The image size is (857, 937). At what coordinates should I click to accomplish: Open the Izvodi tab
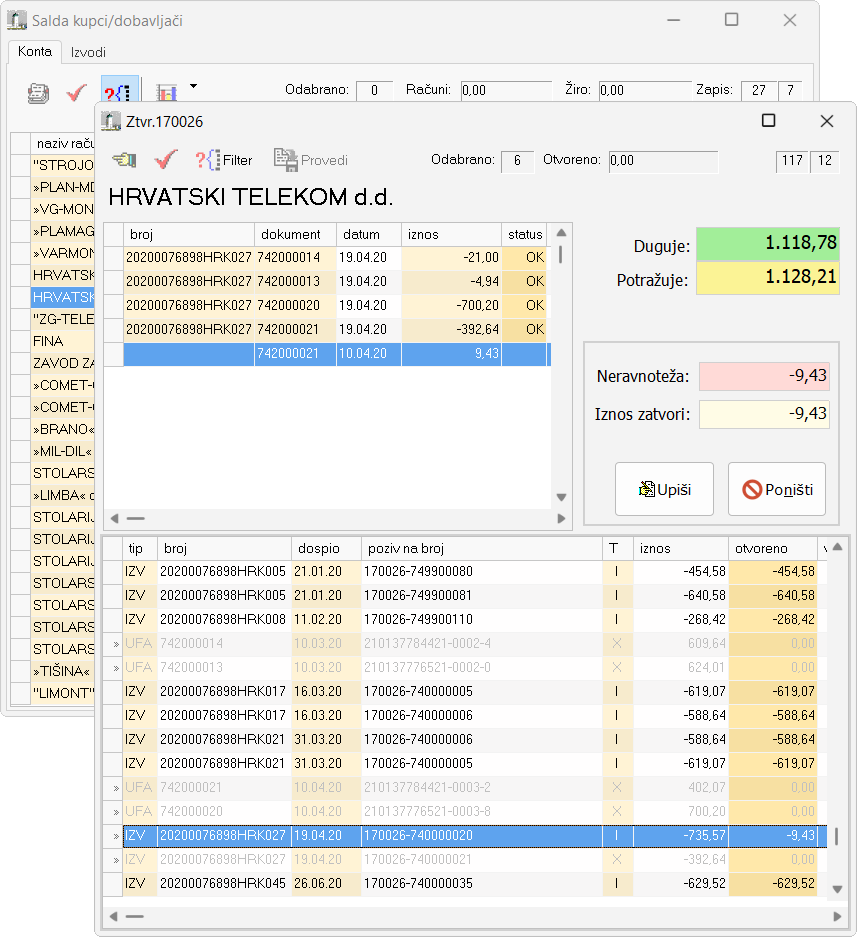coord(88,52)
